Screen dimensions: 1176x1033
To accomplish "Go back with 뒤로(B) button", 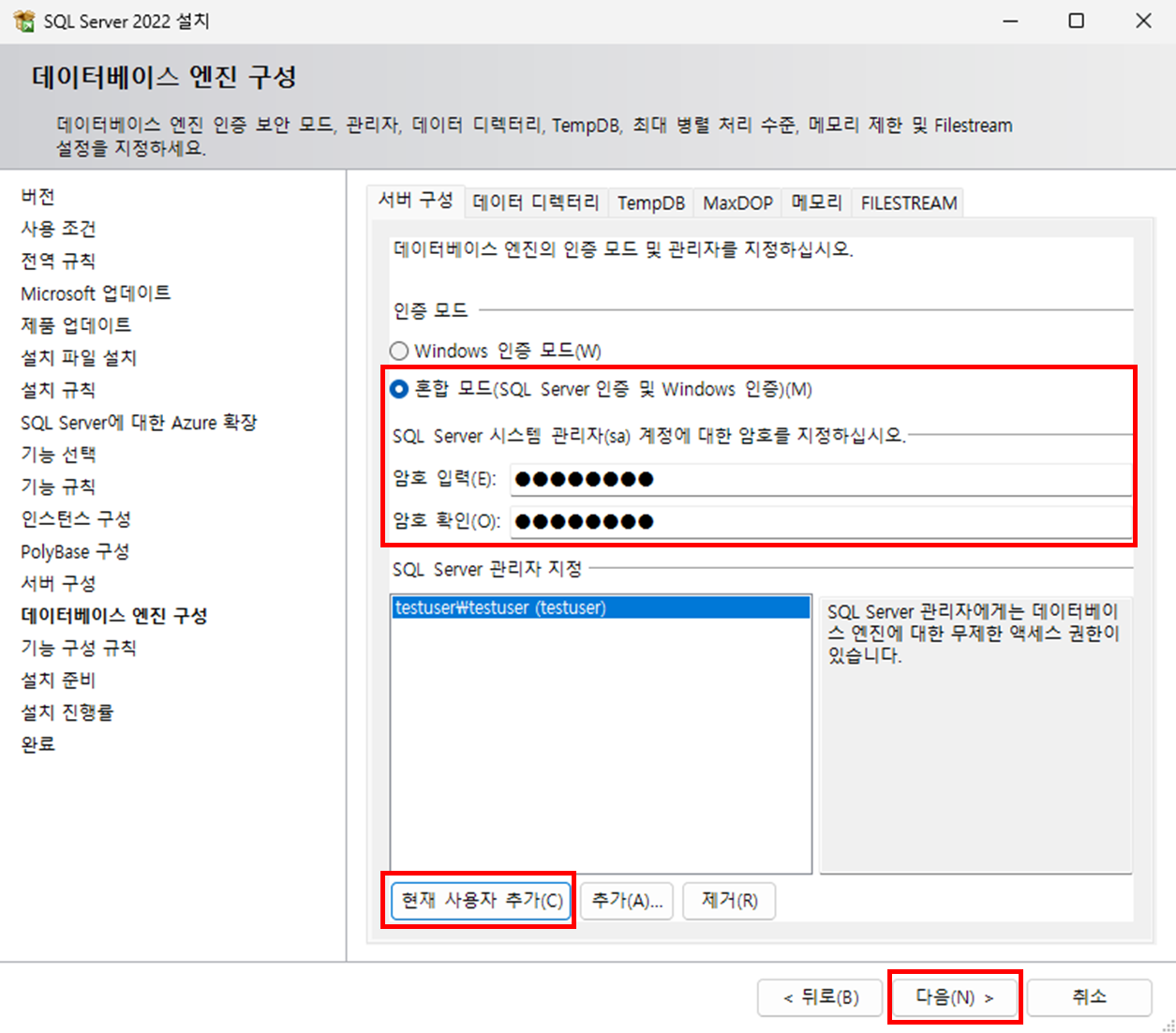I will pos(821,997).
